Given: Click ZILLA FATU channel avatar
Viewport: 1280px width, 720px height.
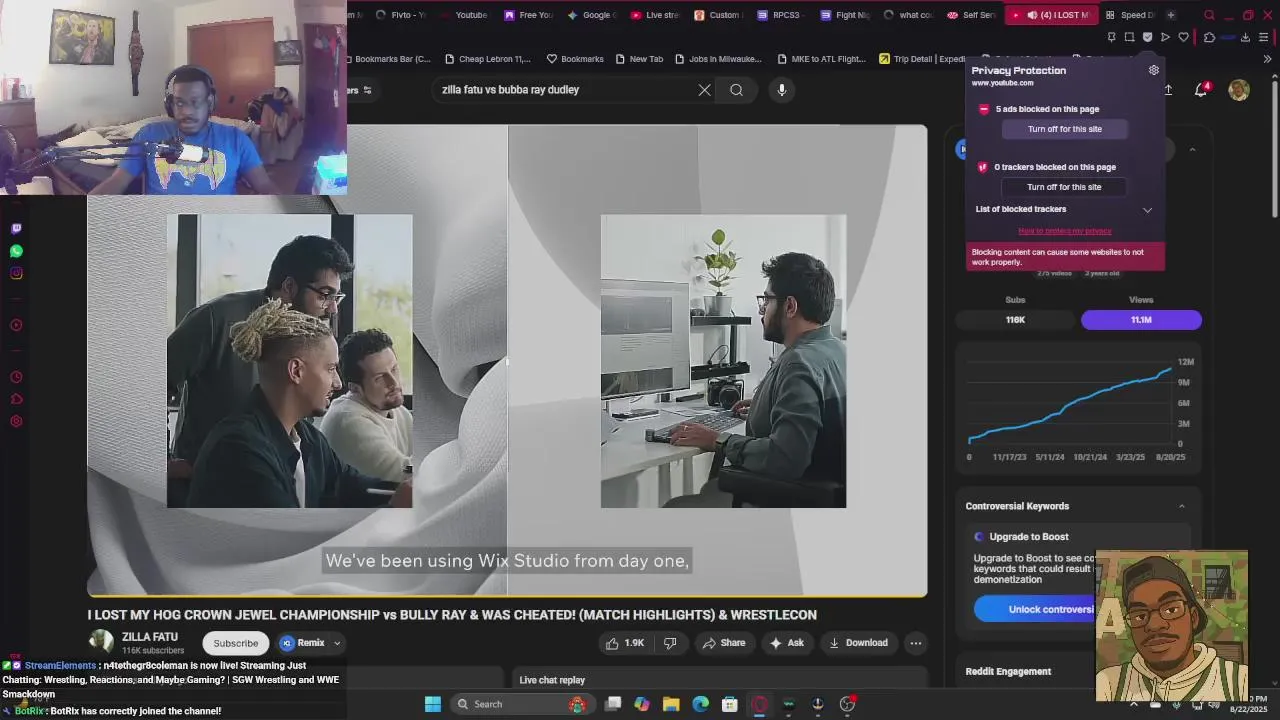Looking at the screenshot, I should coord(101,643).
